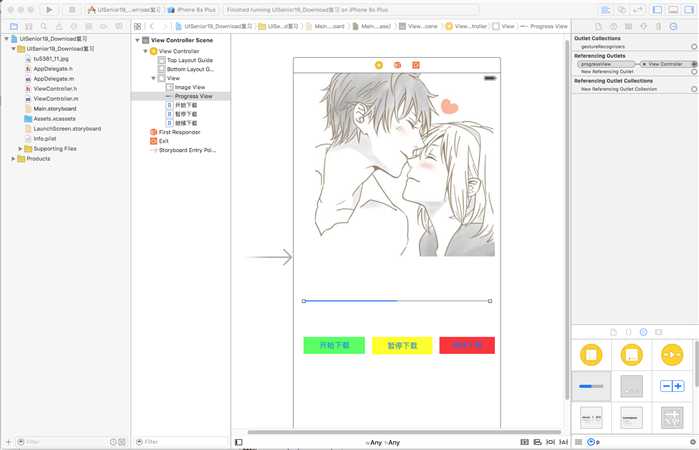Choose the iPhone 6s Plus device destination
This screenshot has height=450, width=699.
[192, 9]
